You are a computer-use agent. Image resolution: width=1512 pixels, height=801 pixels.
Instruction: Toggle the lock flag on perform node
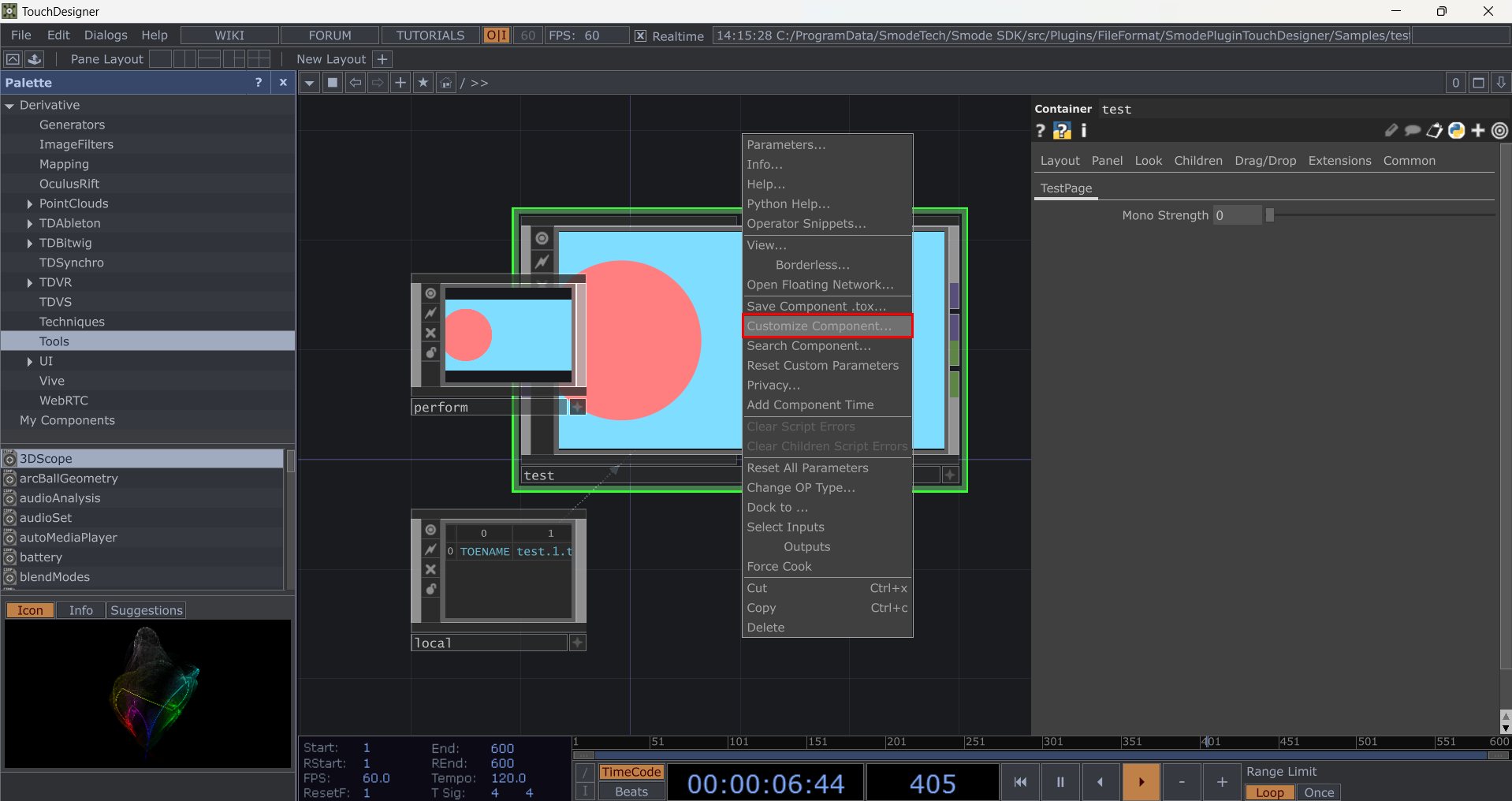click(430, 352)
